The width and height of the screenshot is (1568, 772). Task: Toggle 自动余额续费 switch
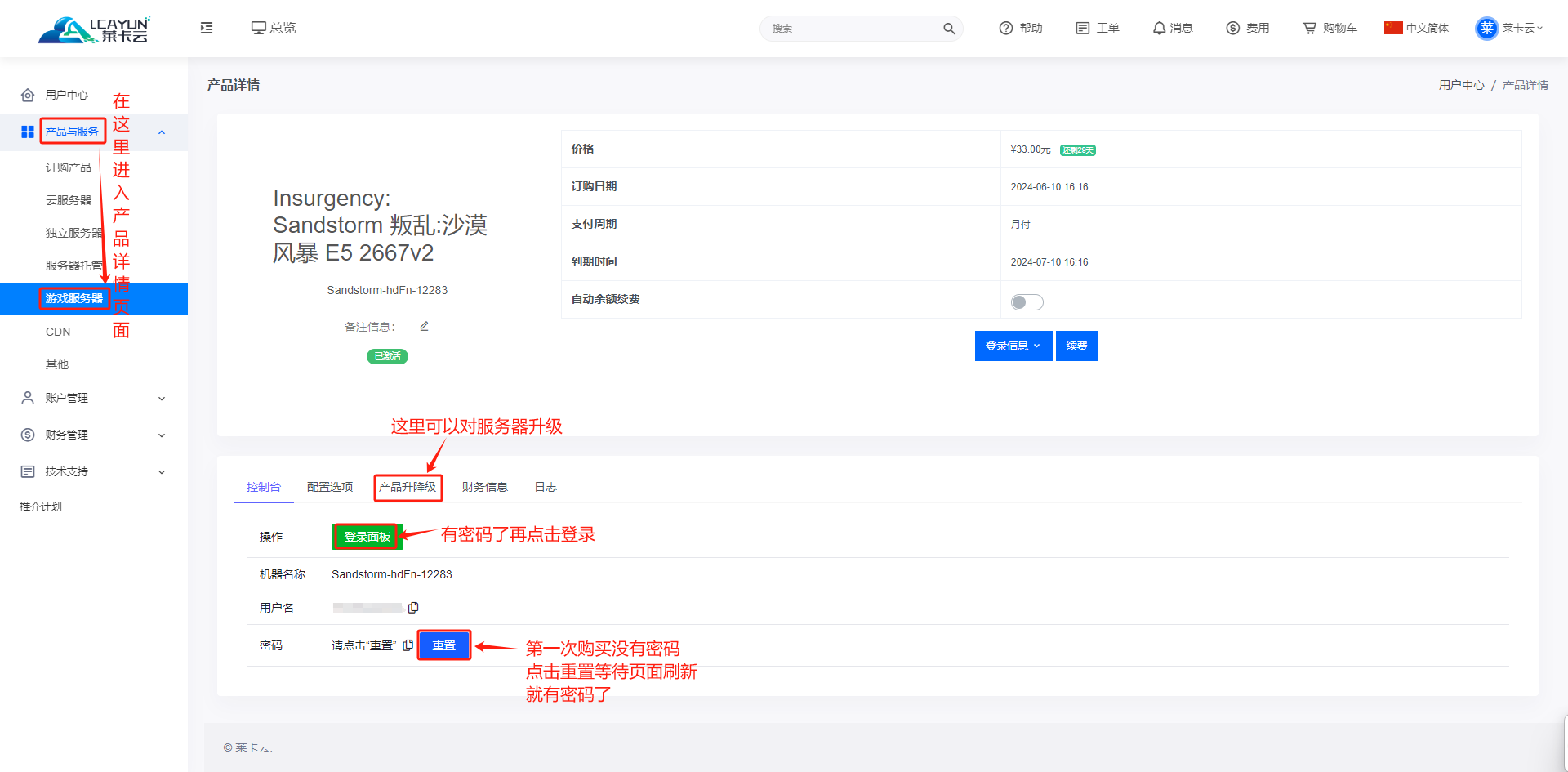1027,302
